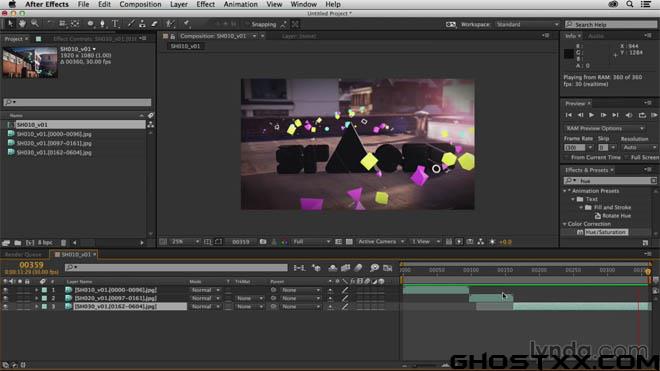Expand layer 2 SH020_v01 properties triangle
The height and width of the screenshot is (371, 660).
pos(37,298)
